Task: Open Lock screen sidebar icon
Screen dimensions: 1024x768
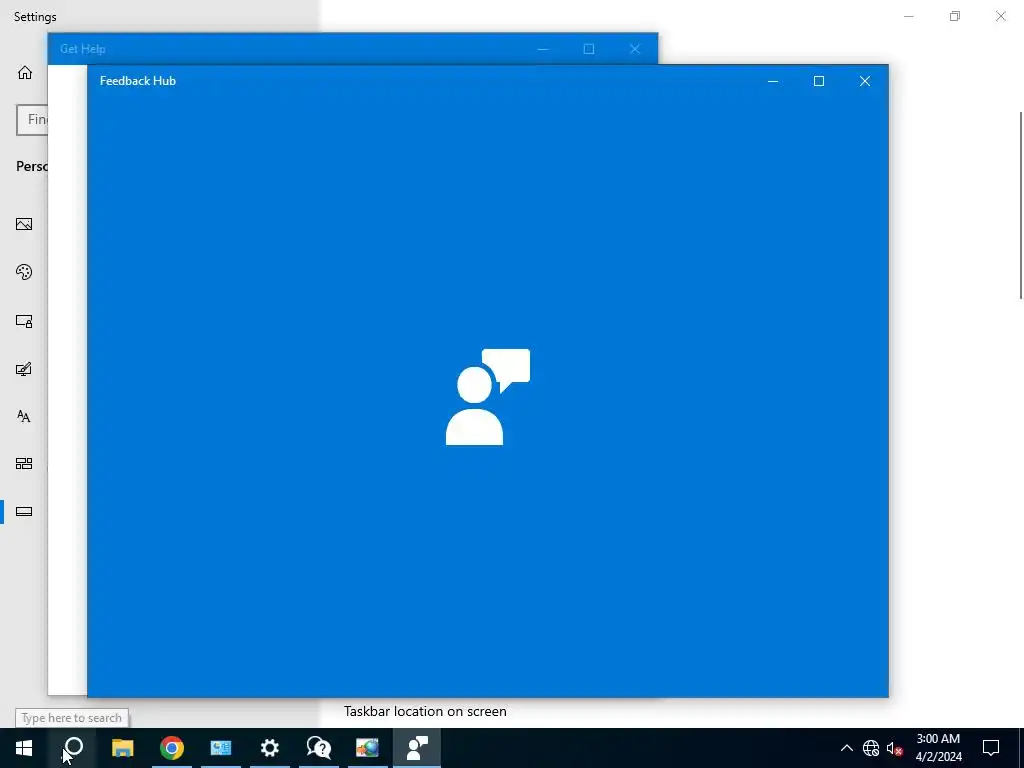Action: 24,321
